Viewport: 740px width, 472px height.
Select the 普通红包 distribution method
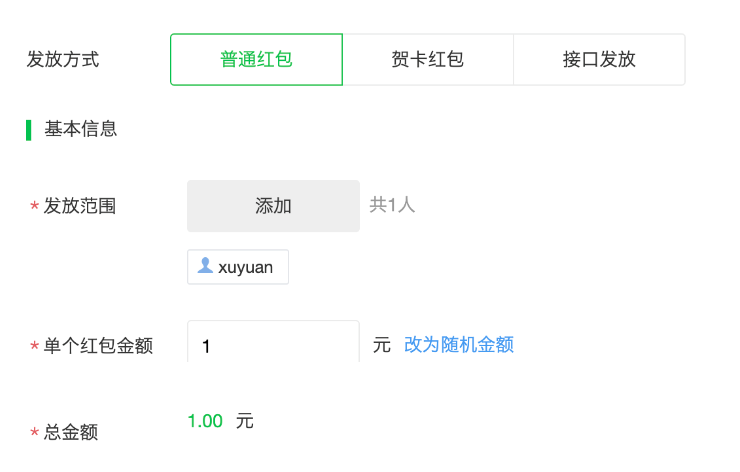256,59
